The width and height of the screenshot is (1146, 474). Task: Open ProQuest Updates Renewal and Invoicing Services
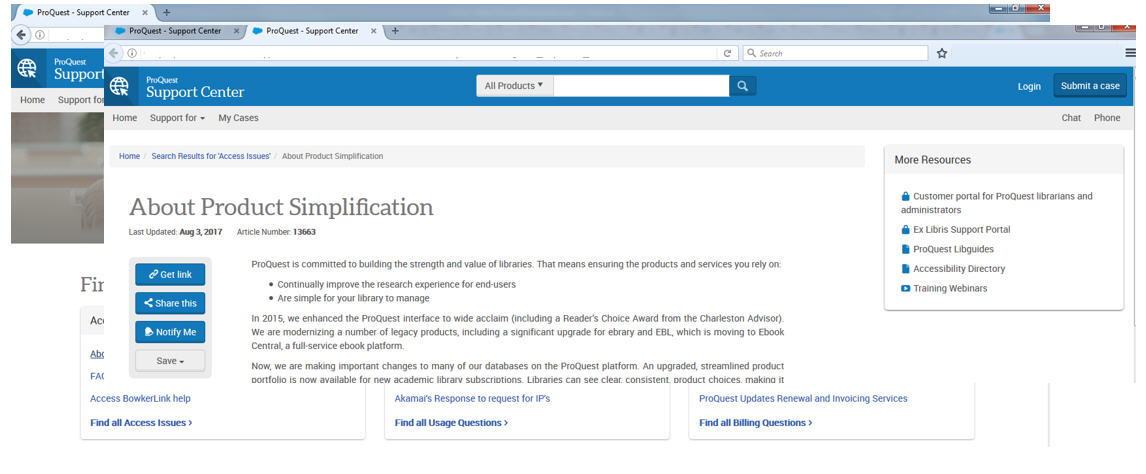tap(803, 399)
